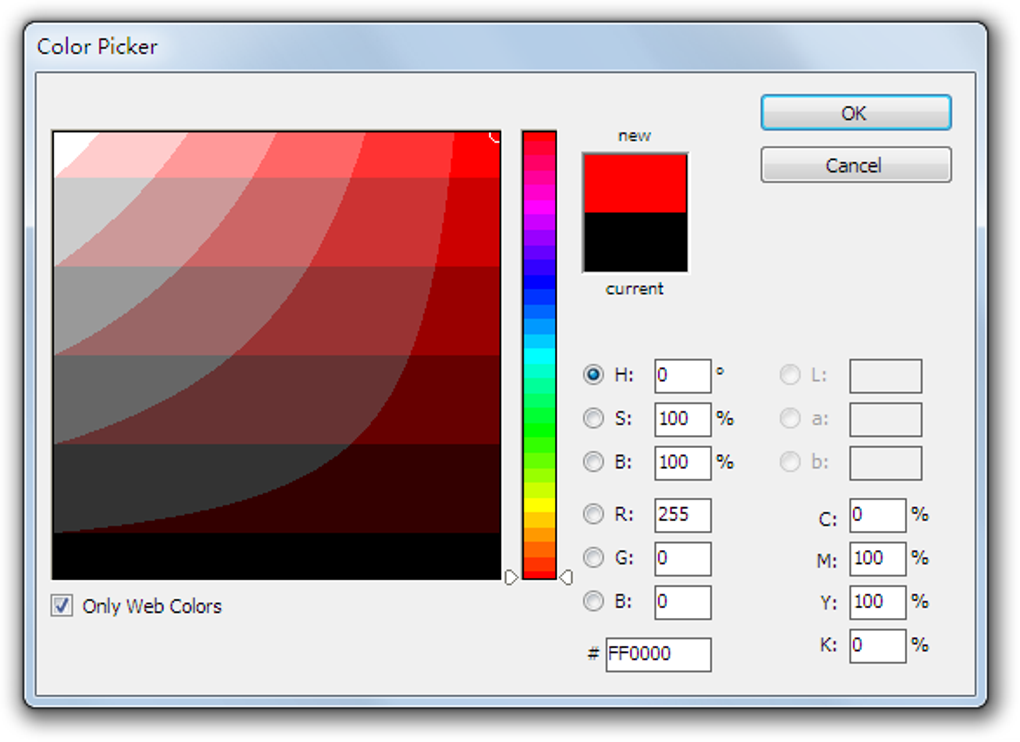This screenshot has height=742, width=1020.
Task: Click the Cancel button
Action: click(855, 165)
